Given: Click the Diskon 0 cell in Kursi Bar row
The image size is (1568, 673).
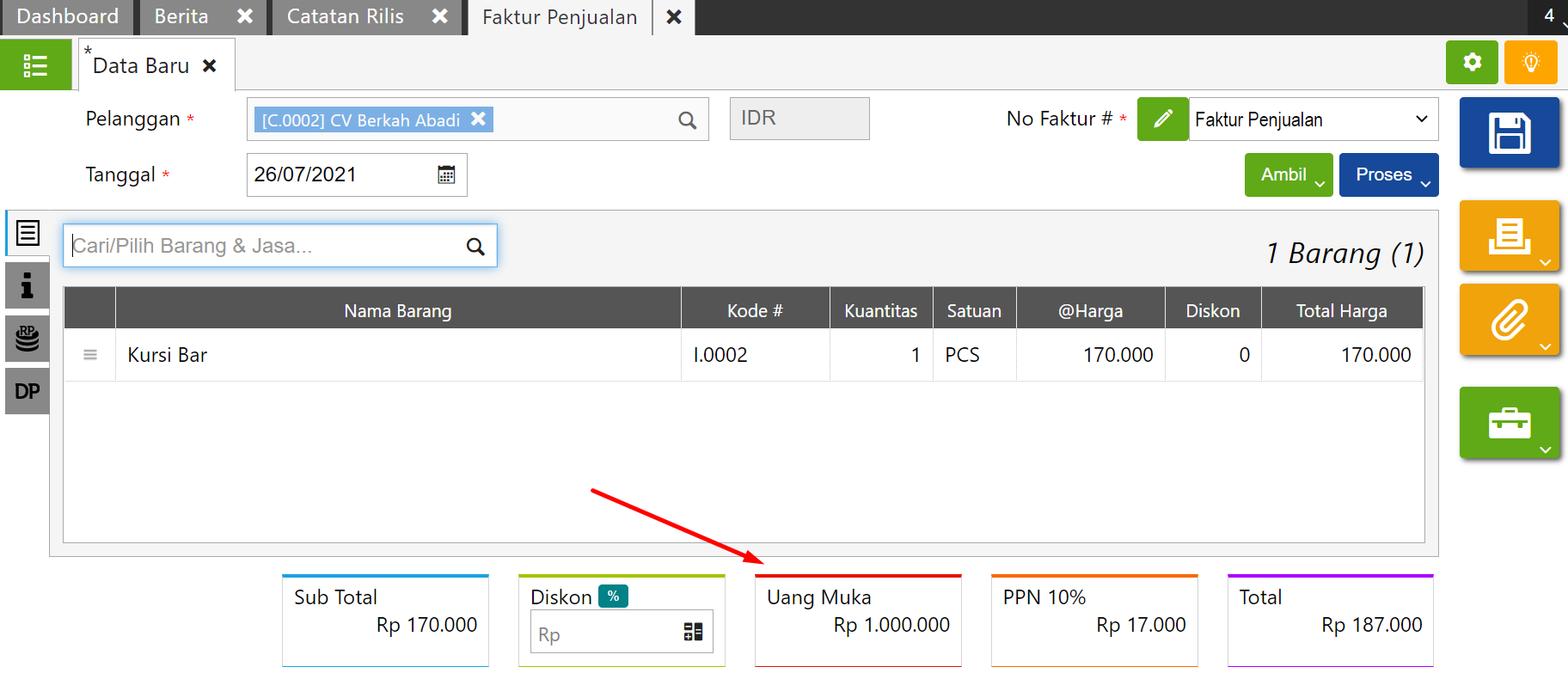Looking at the screenshot, I should (x=1213, y=355).
